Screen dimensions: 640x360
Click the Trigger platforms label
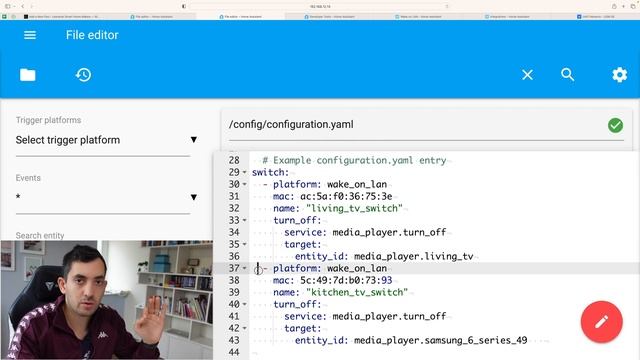(48, 120)
